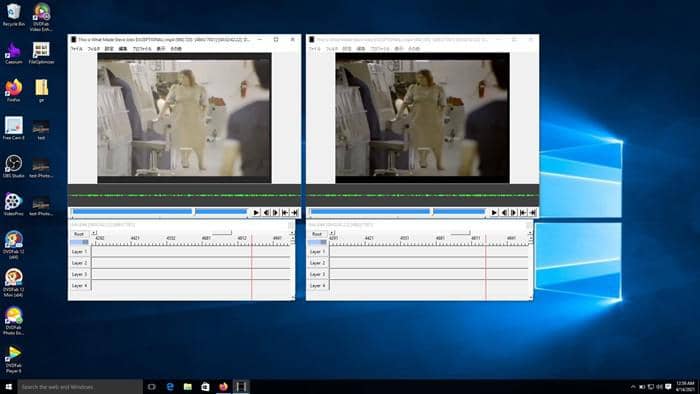
Task: Open the ファイル menu in left window
Action: point(77,48)
